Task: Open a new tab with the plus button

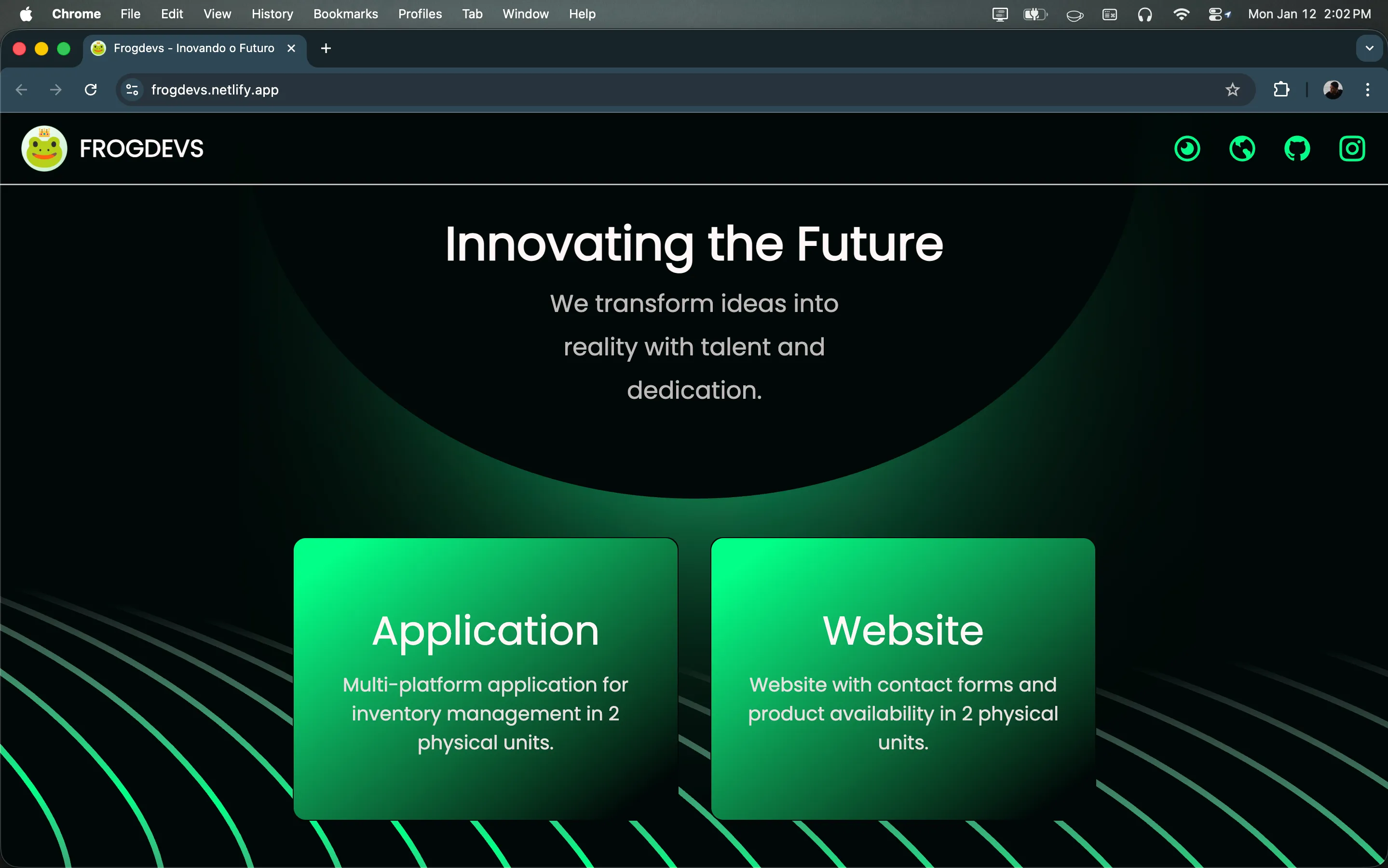Action: click(326, 48)
